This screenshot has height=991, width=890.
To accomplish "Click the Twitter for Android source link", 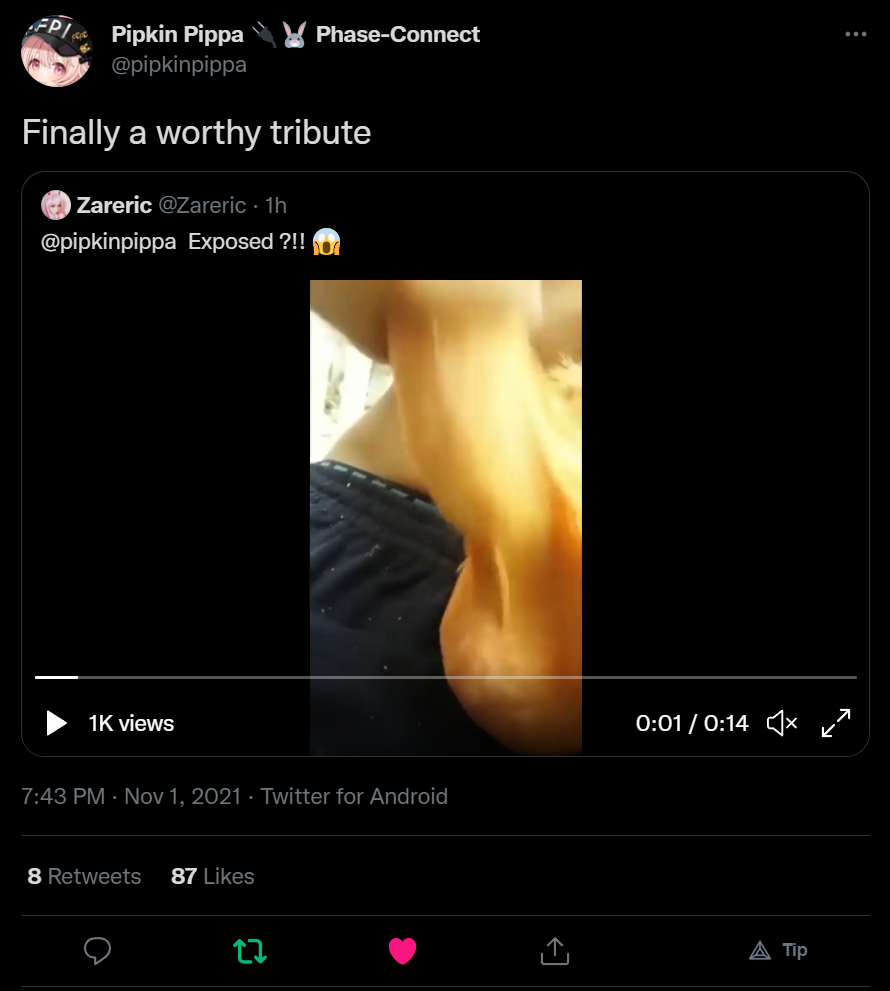I will [354, 796].
